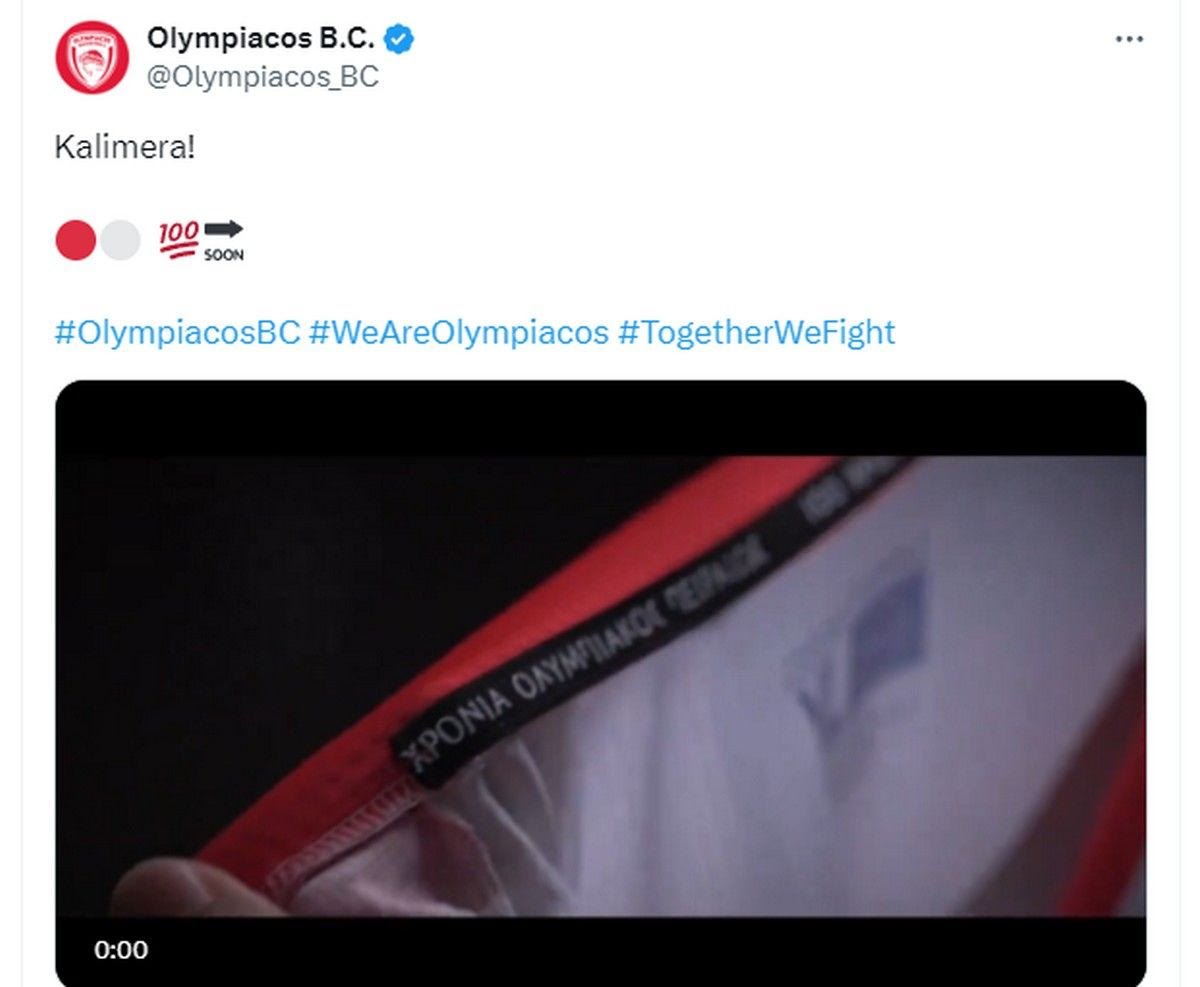Open the @Olympiacos_BC handle link
Image resolution: width=1200 pixels, height=987 pixels.
(x=263, y=77)
